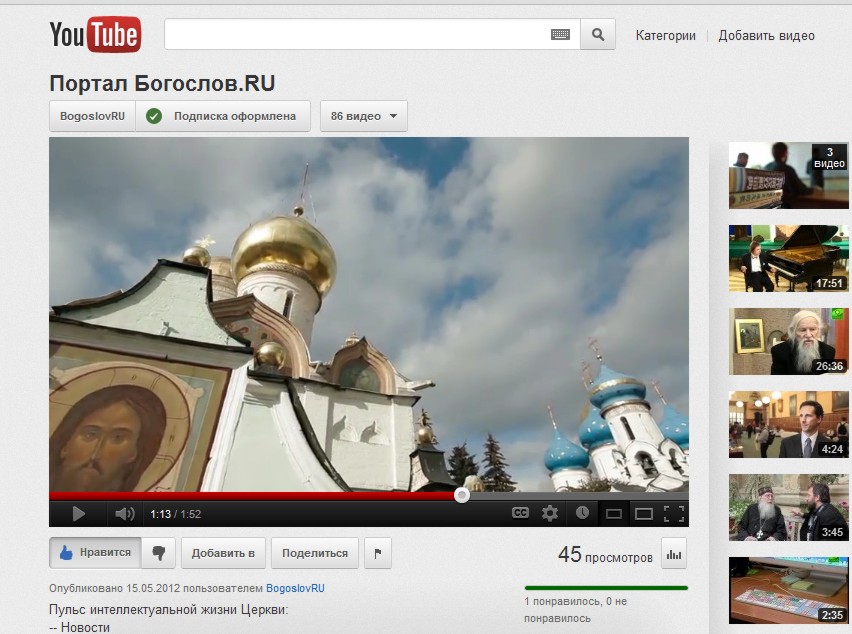Open the Поделиться share panel
This screenshot has height=634, width=852.
tap(315, 553)
